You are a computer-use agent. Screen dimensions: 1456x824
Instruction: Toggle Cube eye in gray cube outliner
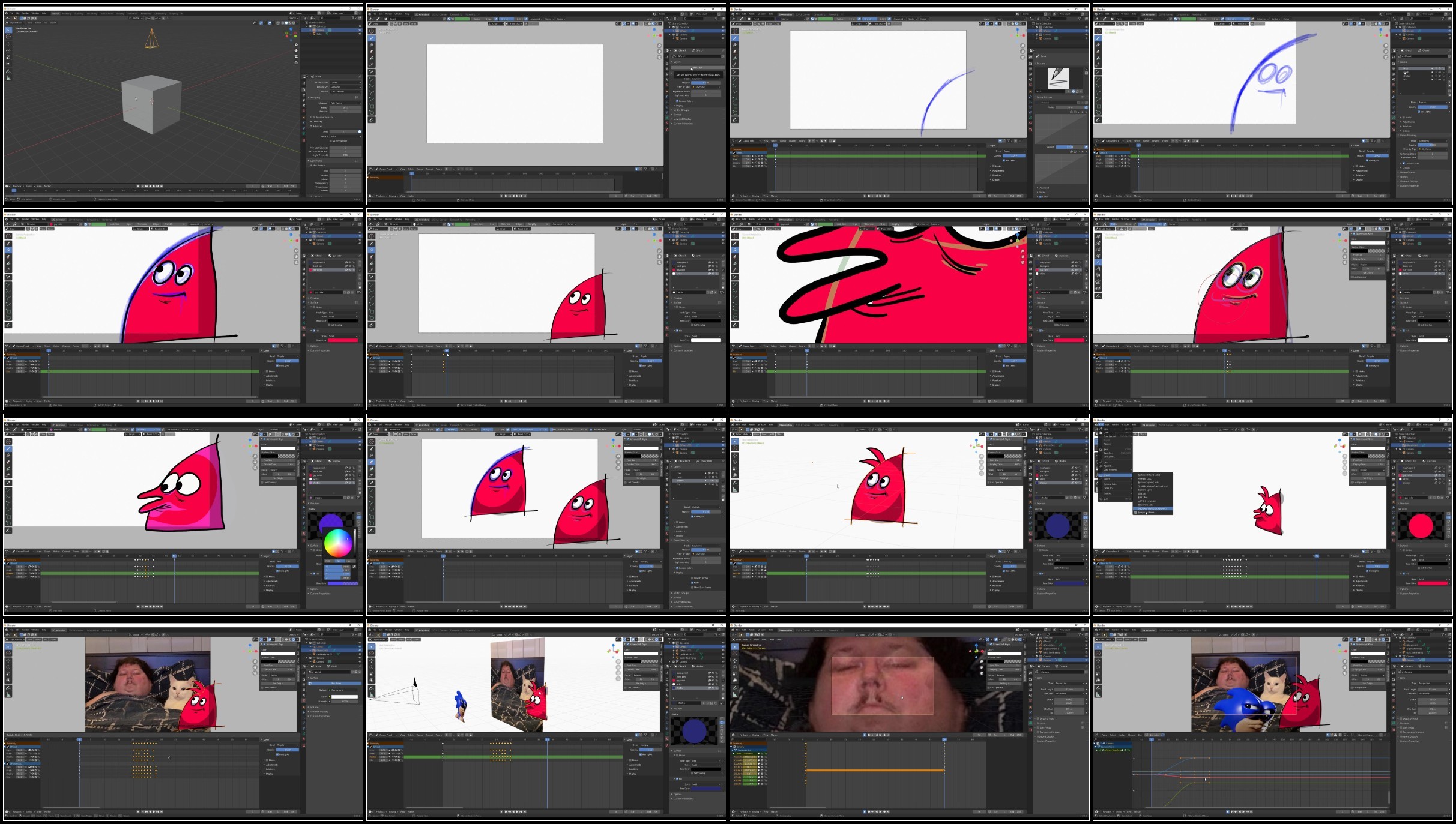pyautogui.click(x=360, y=34)
